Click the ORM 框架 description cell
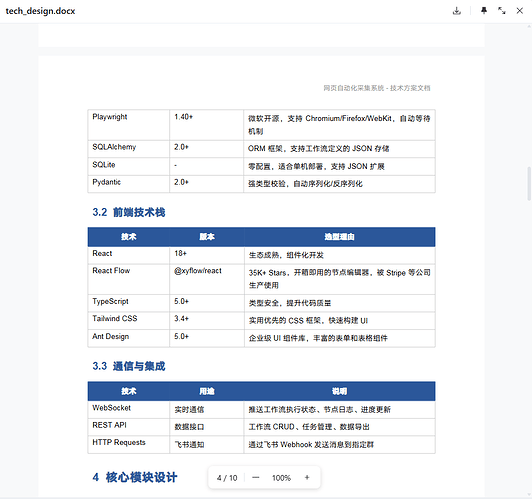The width and height of the screenshot is (532, 499). (339, 149)
